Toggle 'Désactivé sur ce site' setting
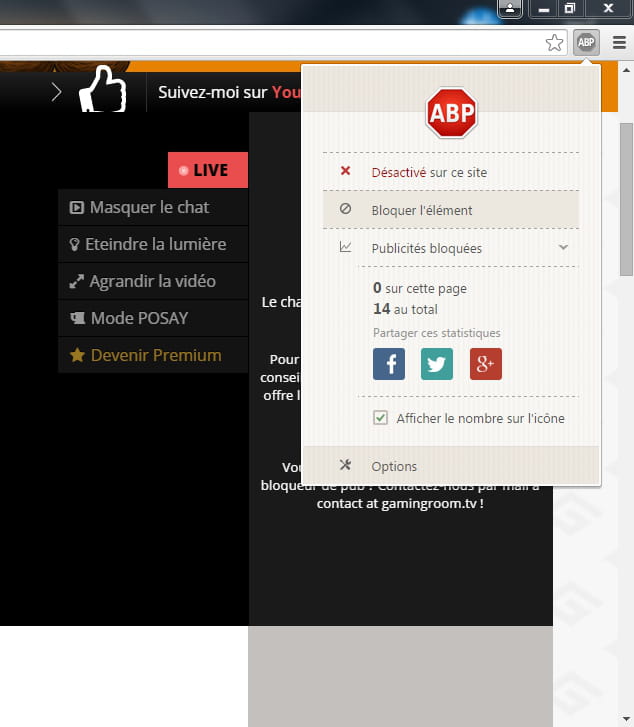Screen dimensions: 634x727 click(x=451, y=172)
